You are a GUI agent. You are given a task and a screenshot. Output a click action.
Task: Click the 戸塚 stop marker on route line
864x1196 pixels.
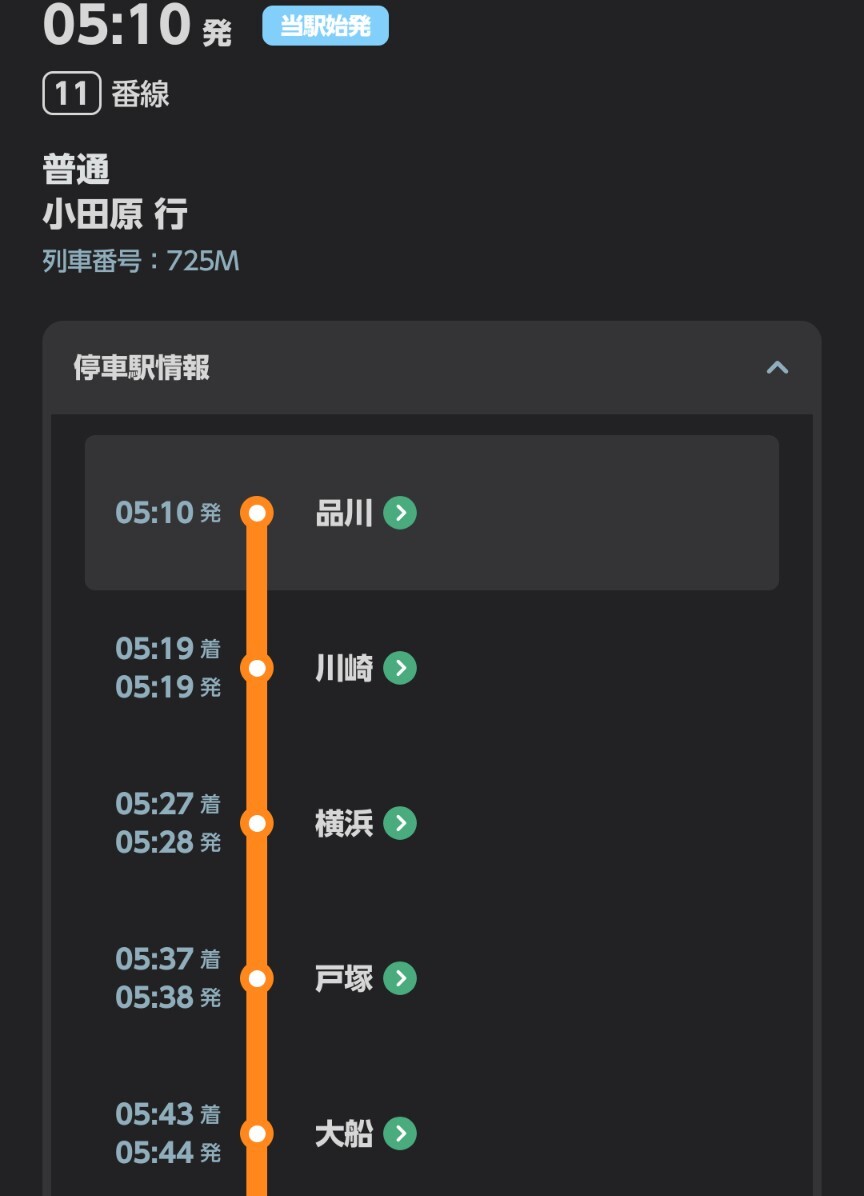(x=257, y=978)
